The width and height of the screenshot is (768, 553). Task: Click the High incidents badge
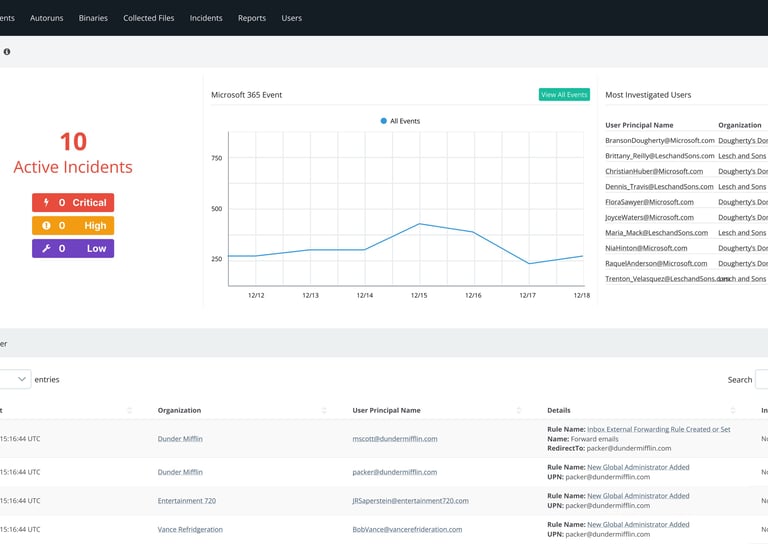point(73,225)
